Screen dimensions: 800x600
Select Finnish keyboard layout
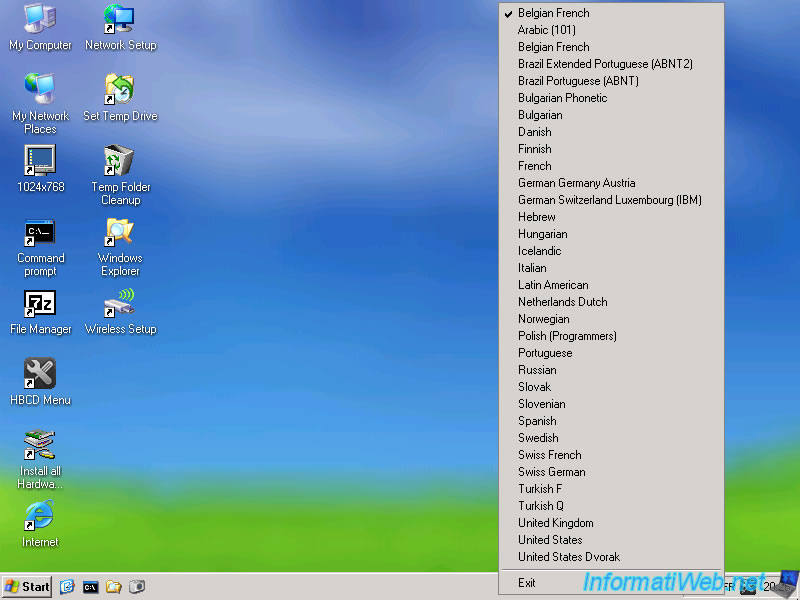point(611,149)
